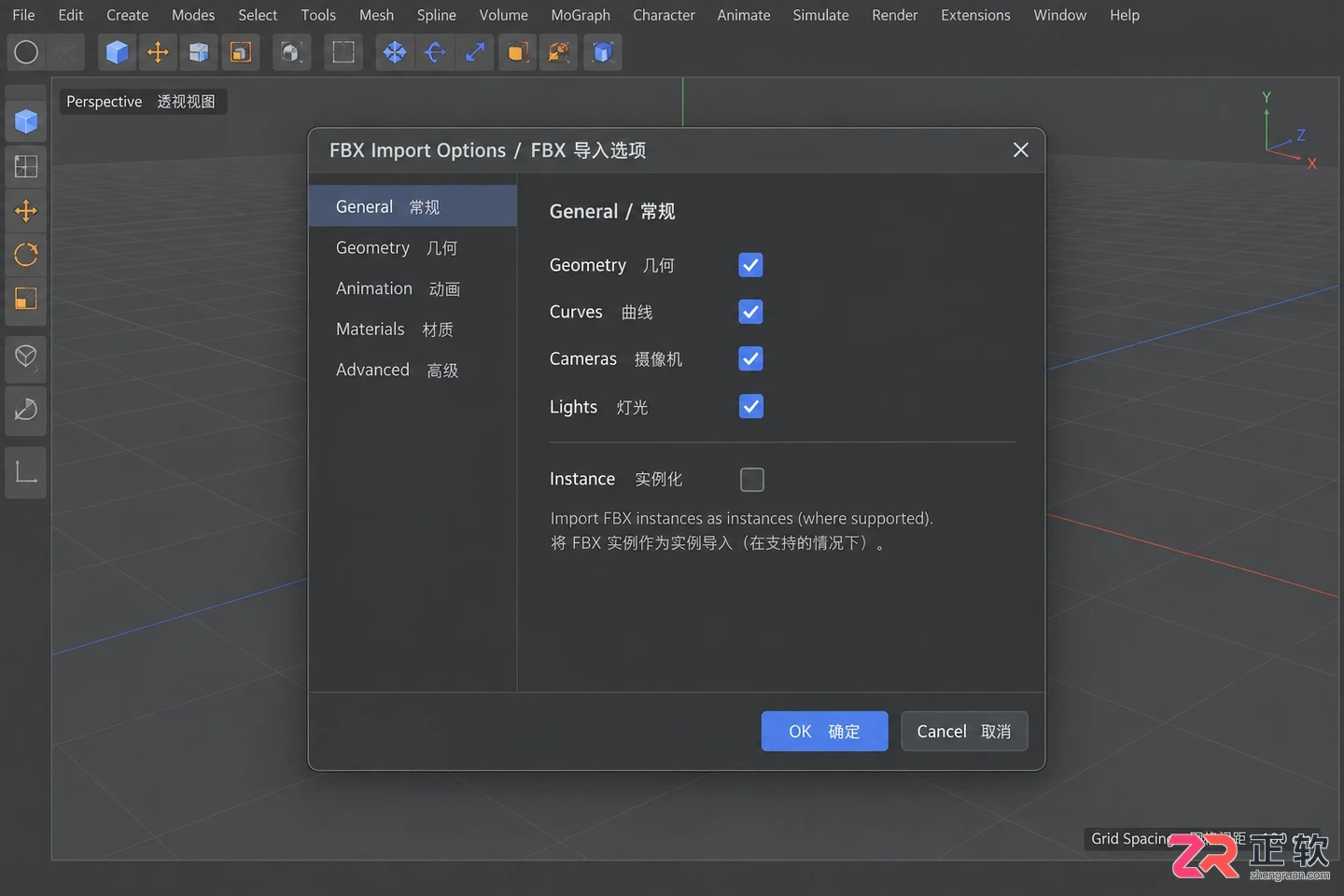The height and width of the screenshot is (896, 1344).
Task: Enable the Instance checkbox
Action: (x=751, y=480)
